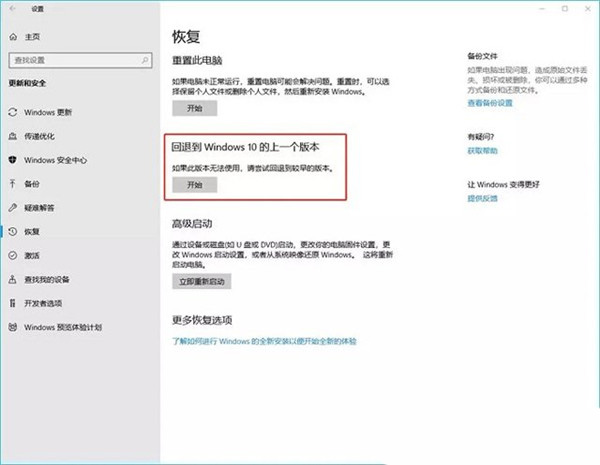Open Windows 预览体验计划 icon
600x465 pixels.
12,327
